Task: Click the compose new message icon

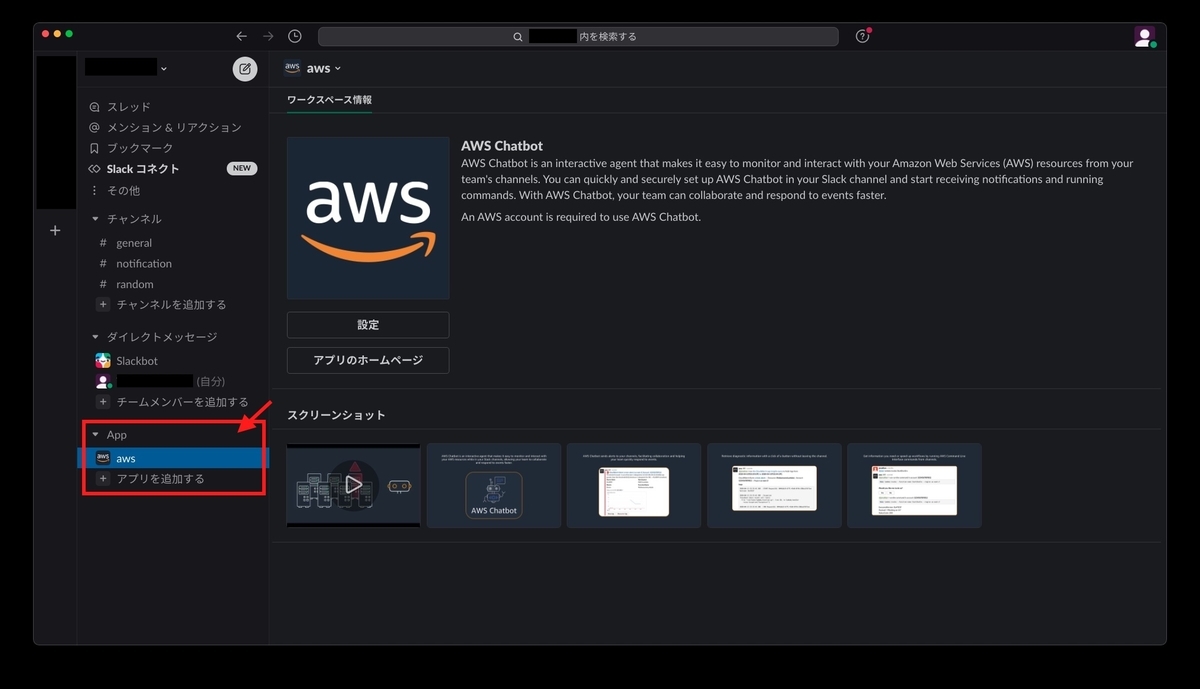Action: point(245,68)
